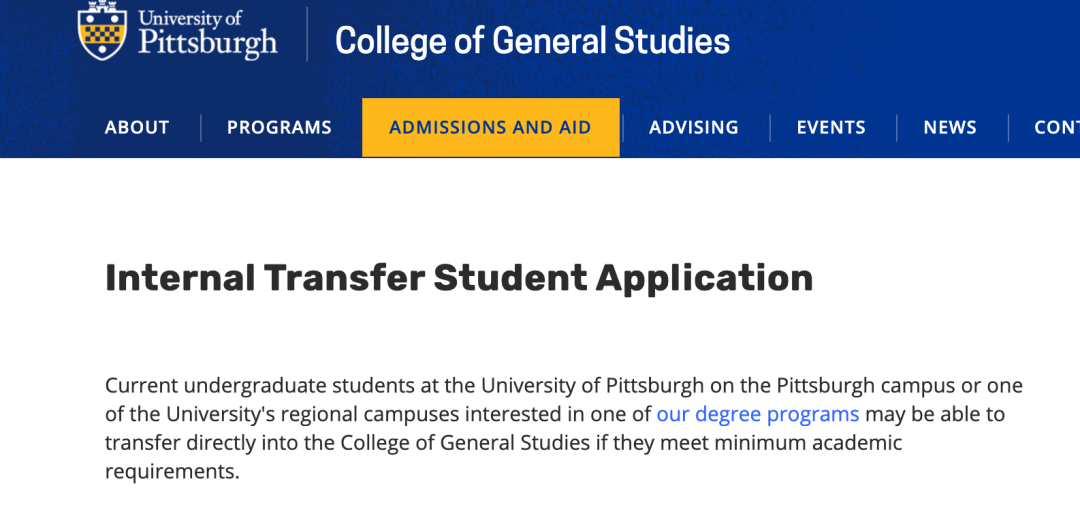Select the News navigation item
This screenshot has width=1080, height=518.
950,128
